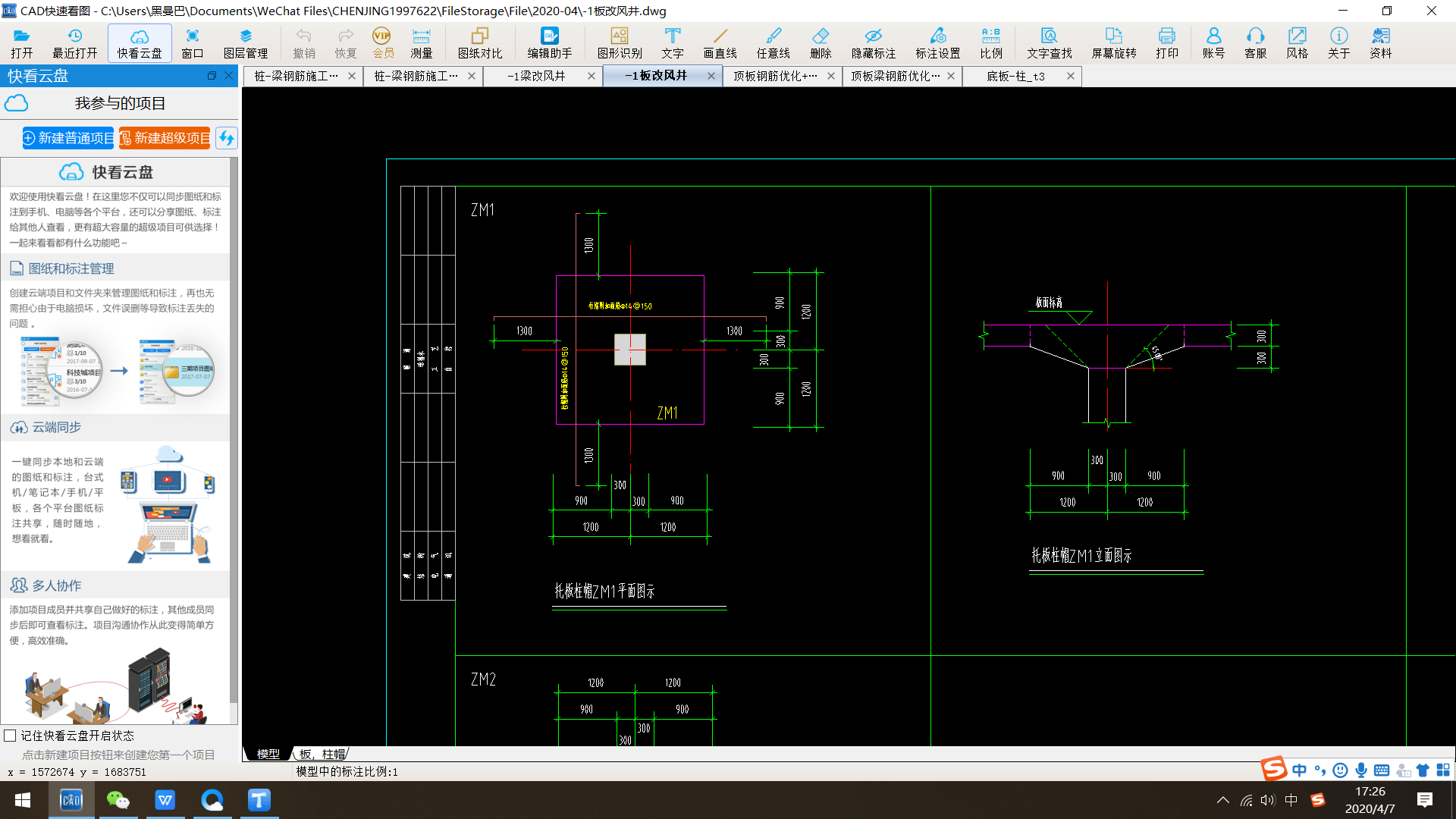Close the 快看云盘 side panel

228,76
